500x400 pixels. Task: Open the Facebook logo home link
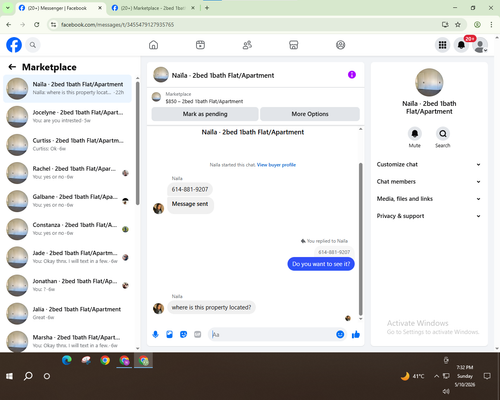[14, 45]
